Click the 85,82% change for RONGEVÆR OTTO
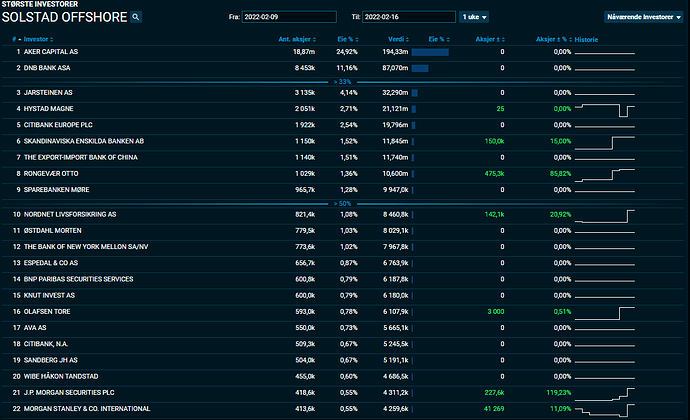 click(x=560, y=174)
